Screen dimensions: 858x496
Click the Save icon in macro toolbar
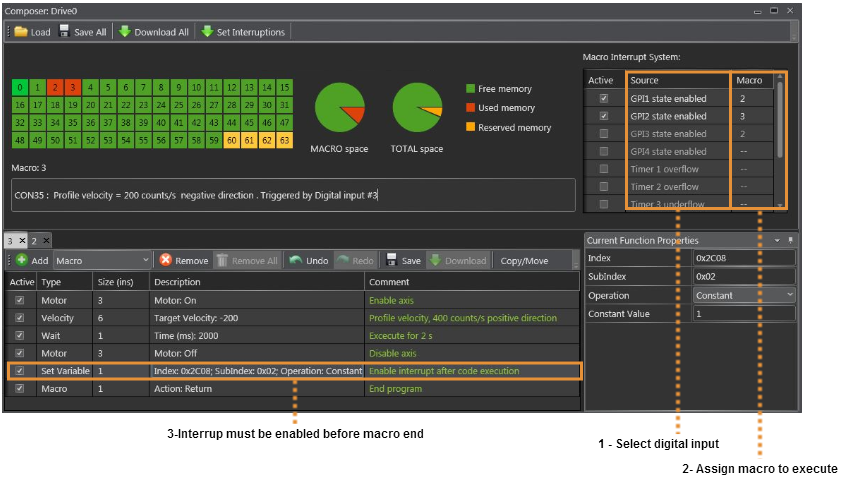393,260
